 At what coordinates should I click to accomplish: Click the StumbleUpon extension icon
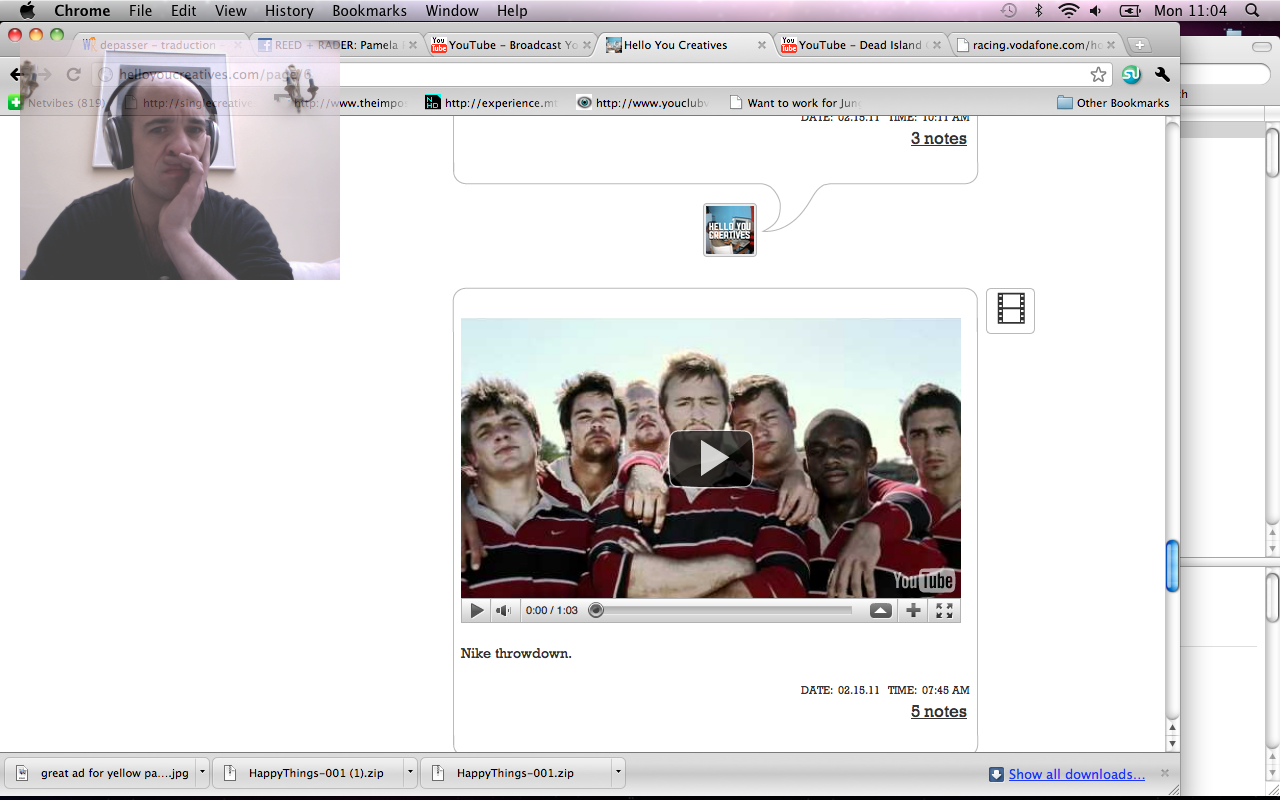(1131, 75)
